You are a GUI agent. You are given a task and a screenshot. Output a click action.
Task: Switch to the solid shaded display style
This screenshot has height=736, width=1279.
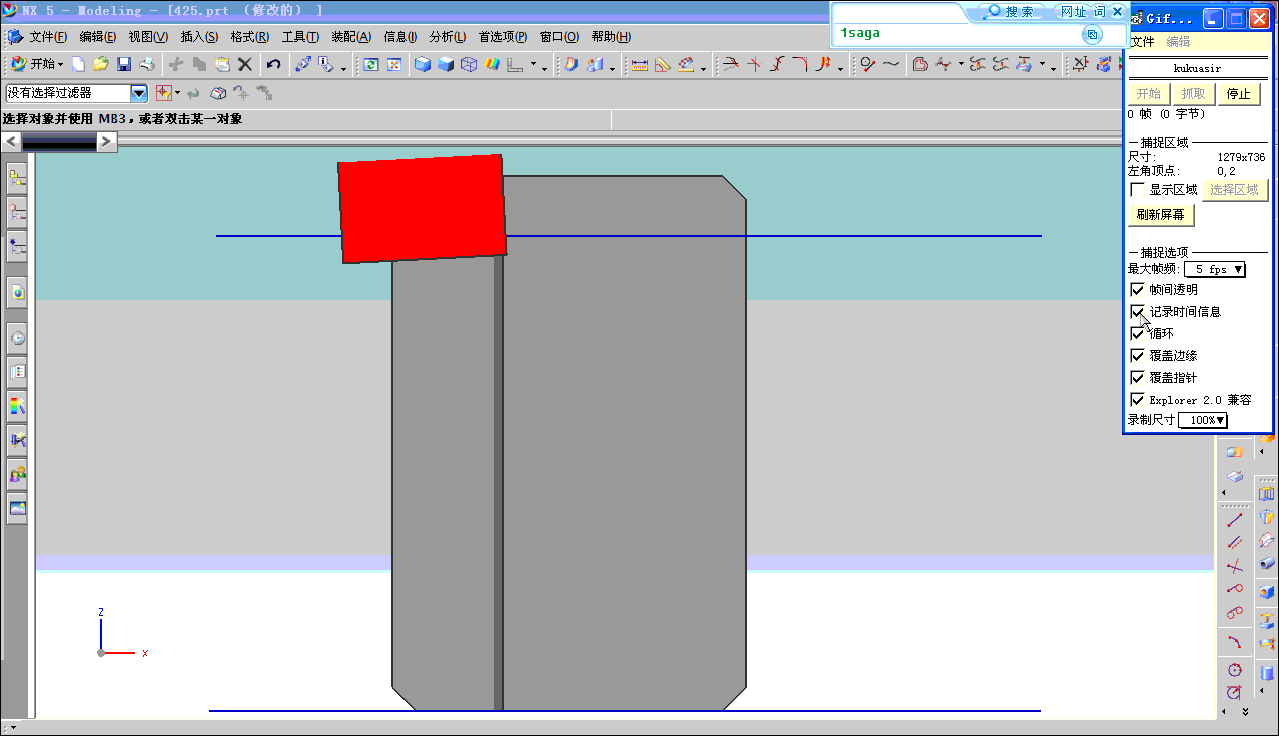point(446,64)
